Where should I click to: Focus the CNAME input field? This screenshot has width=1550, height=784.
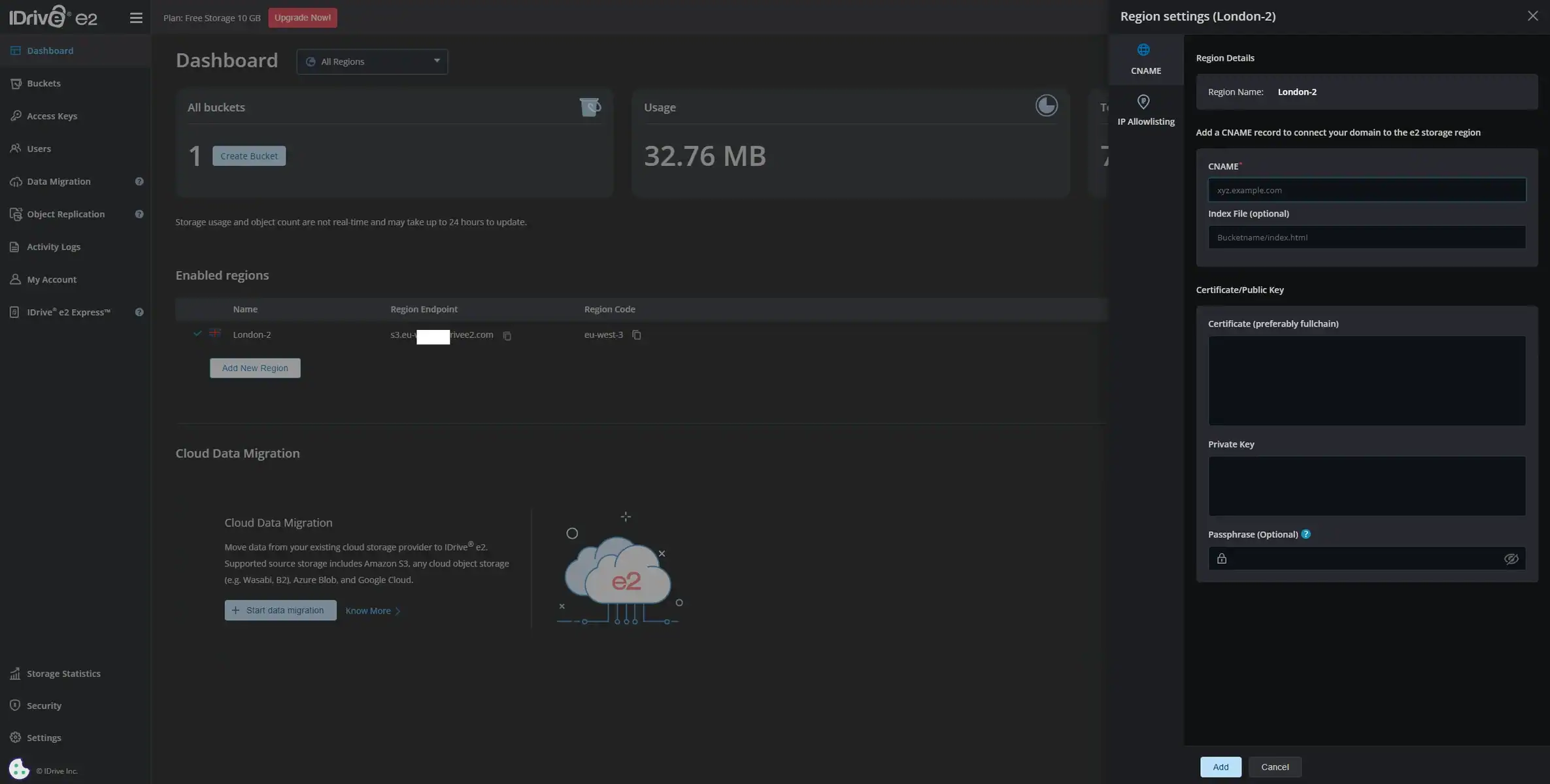1367,190
